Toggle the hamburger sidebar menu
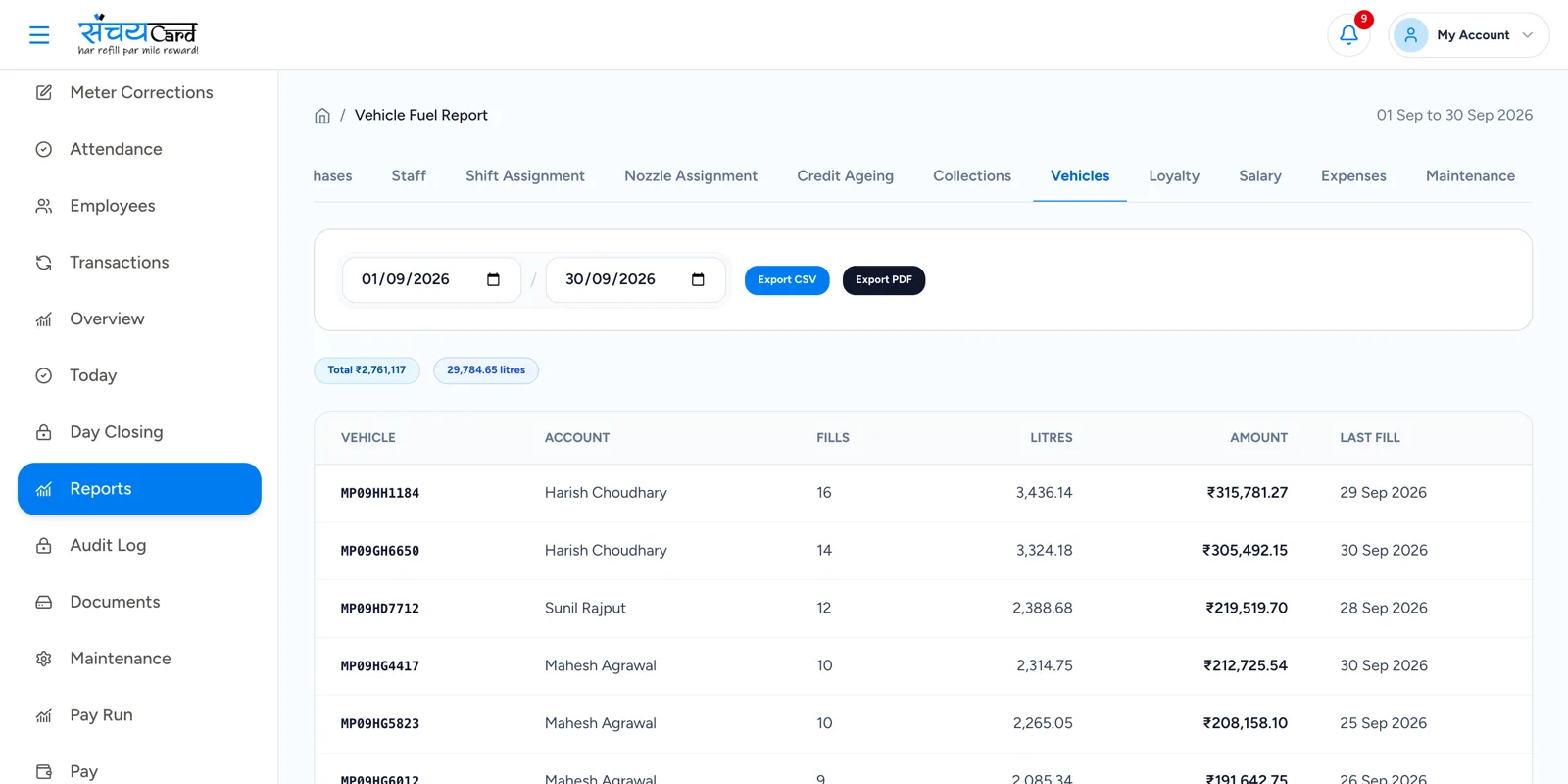 point(39,35)
